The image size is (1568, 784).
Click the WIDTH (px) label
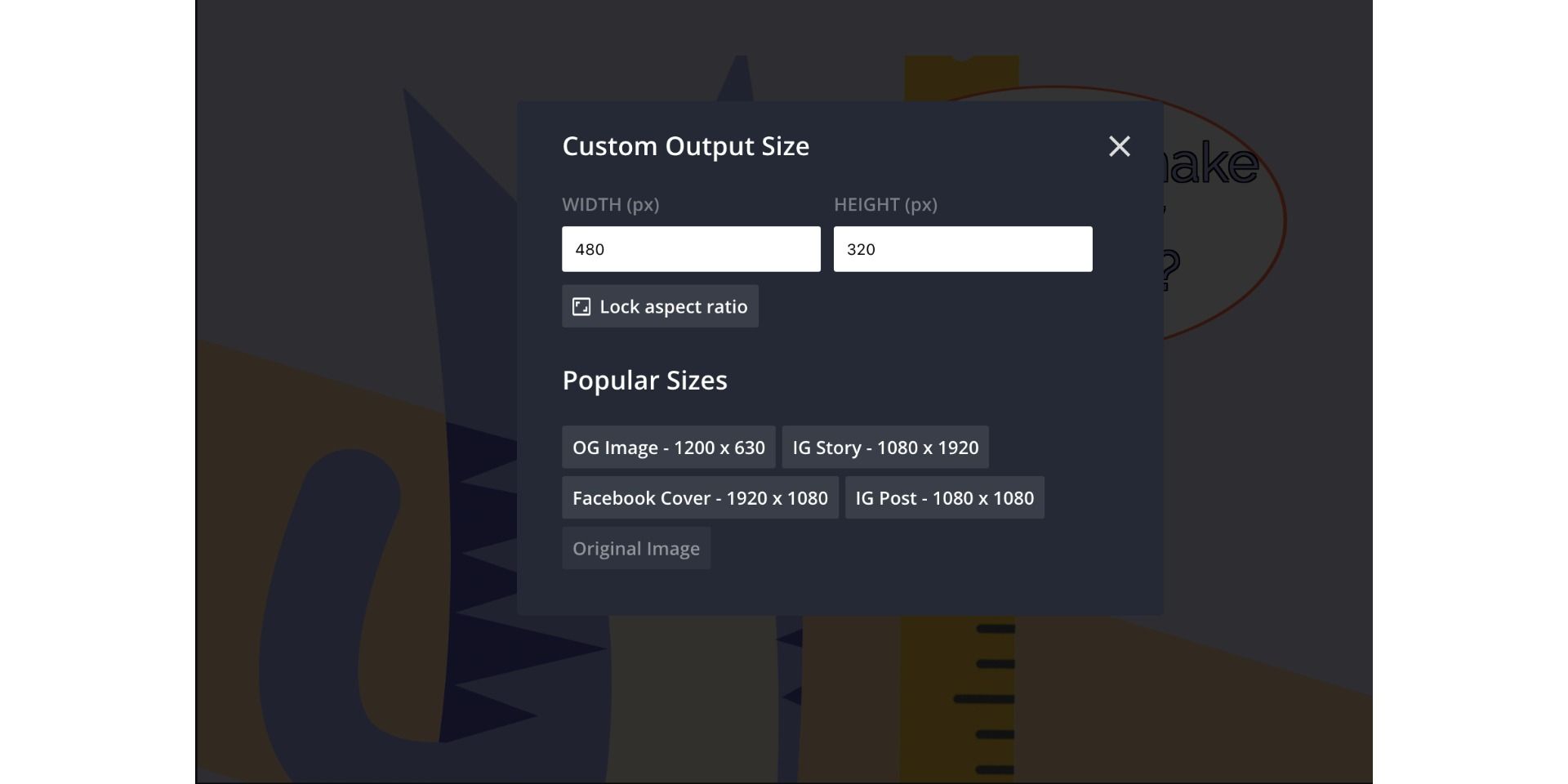click(x=610, y=205)
